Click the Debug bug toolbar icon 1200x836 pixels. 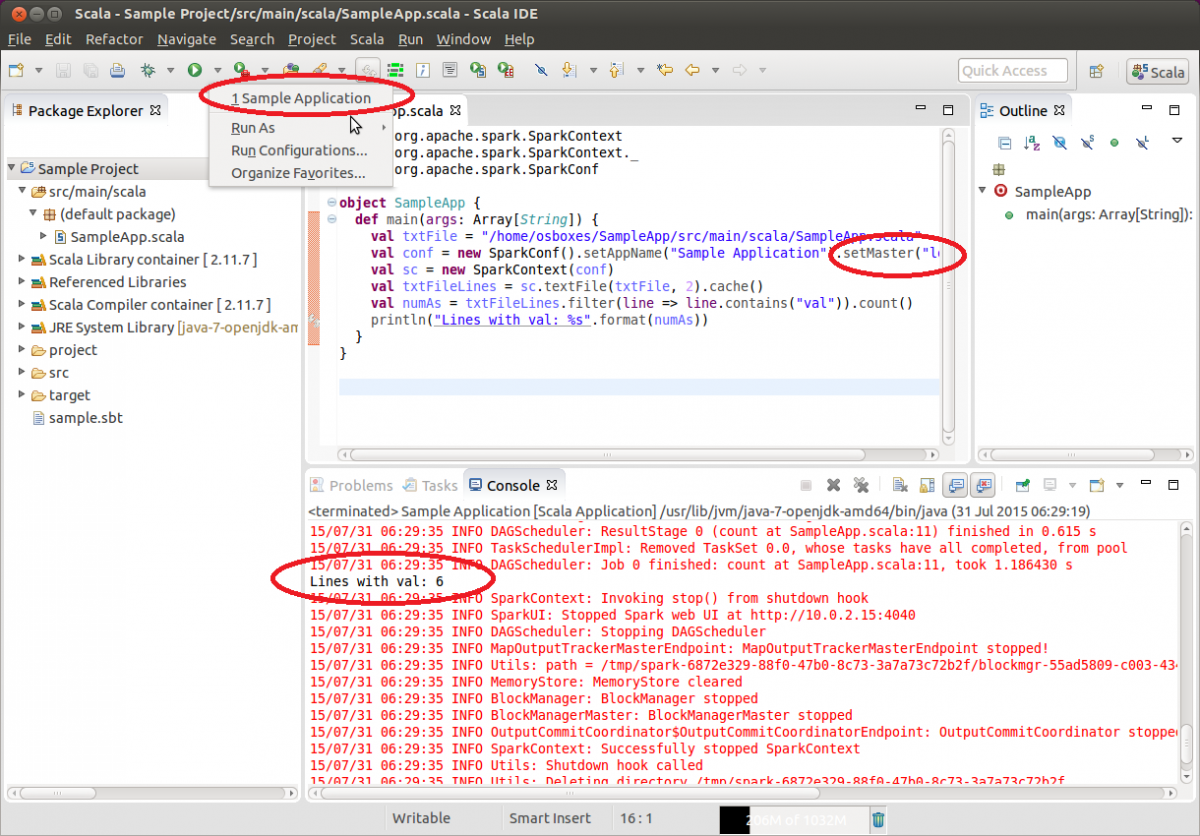[x=148, y=70]
